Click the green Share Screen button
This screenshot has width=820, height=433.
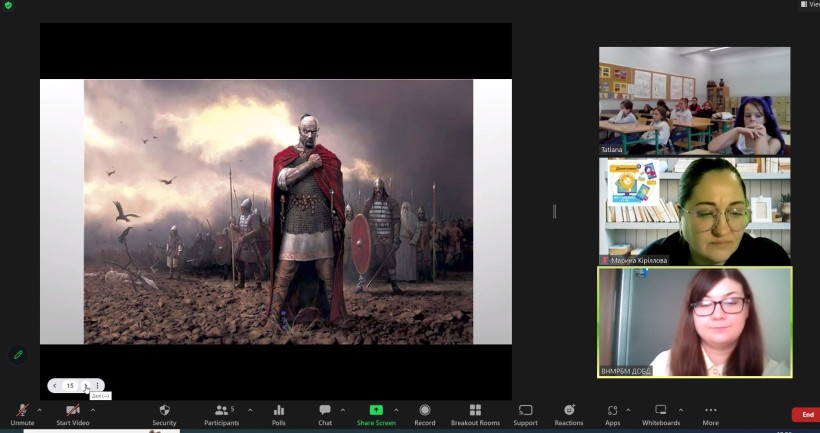click(x=376, y=414)
